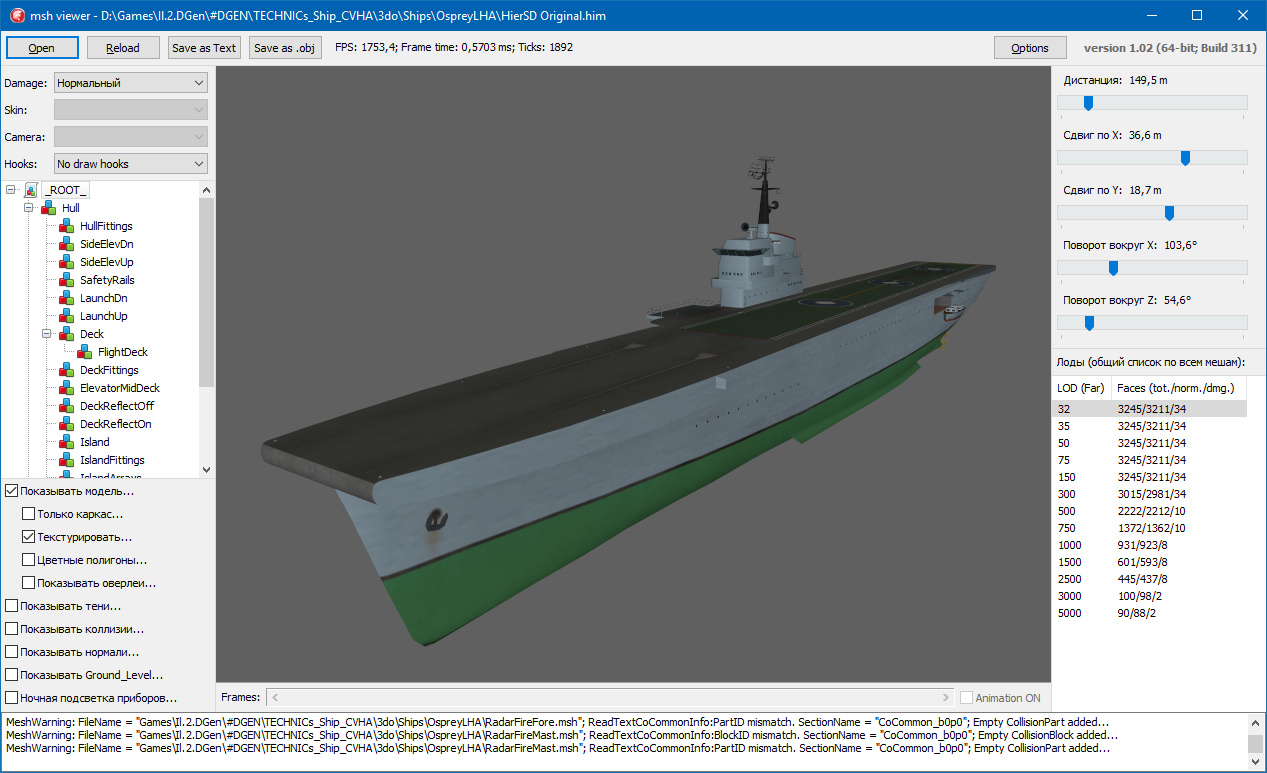Click the Island mesh icon
Image resolution: width=1267 pixels, height=773 pixels.
(67, 442)
